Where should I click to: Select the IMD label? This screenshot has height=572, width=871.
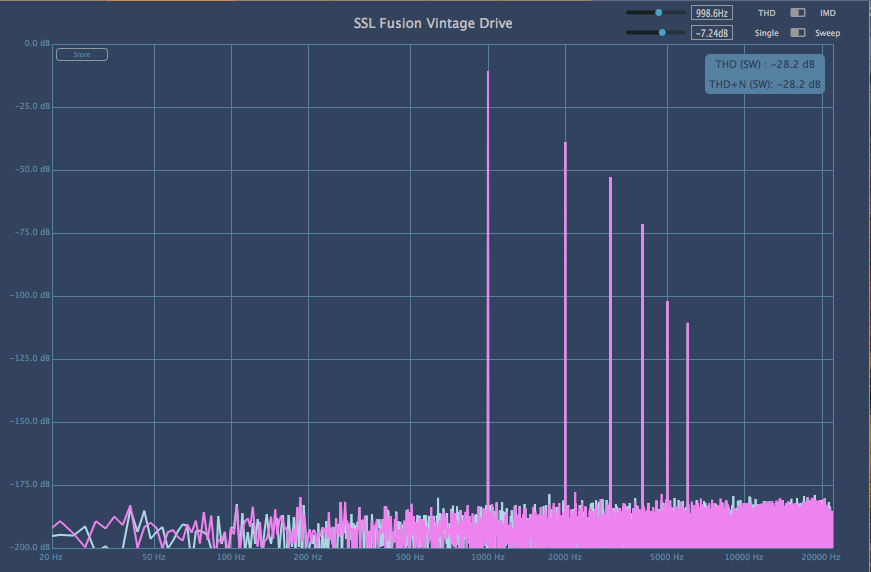point(828,13)
